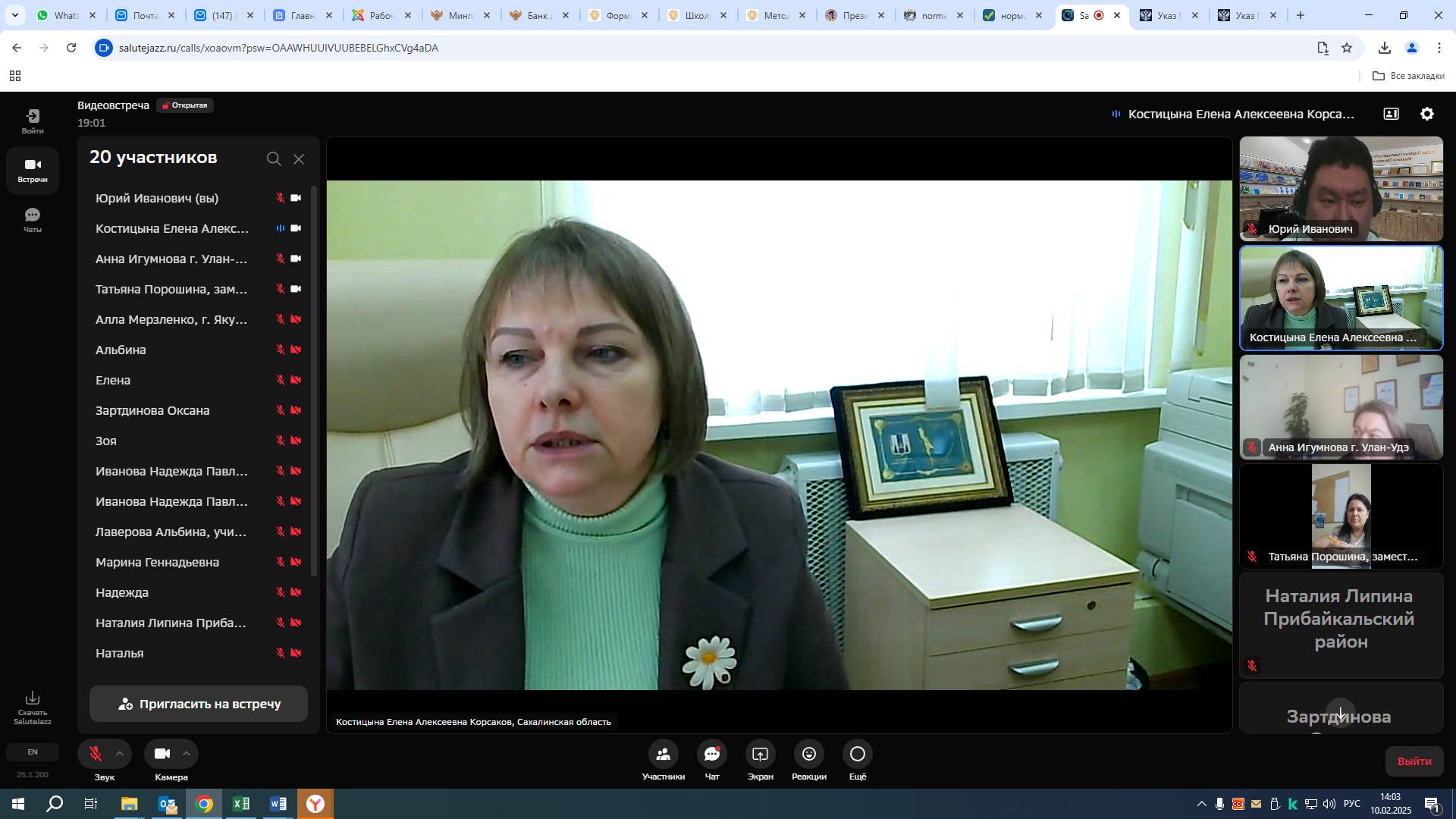
Task: Click the Screen share icon
Action: (760, 755)
